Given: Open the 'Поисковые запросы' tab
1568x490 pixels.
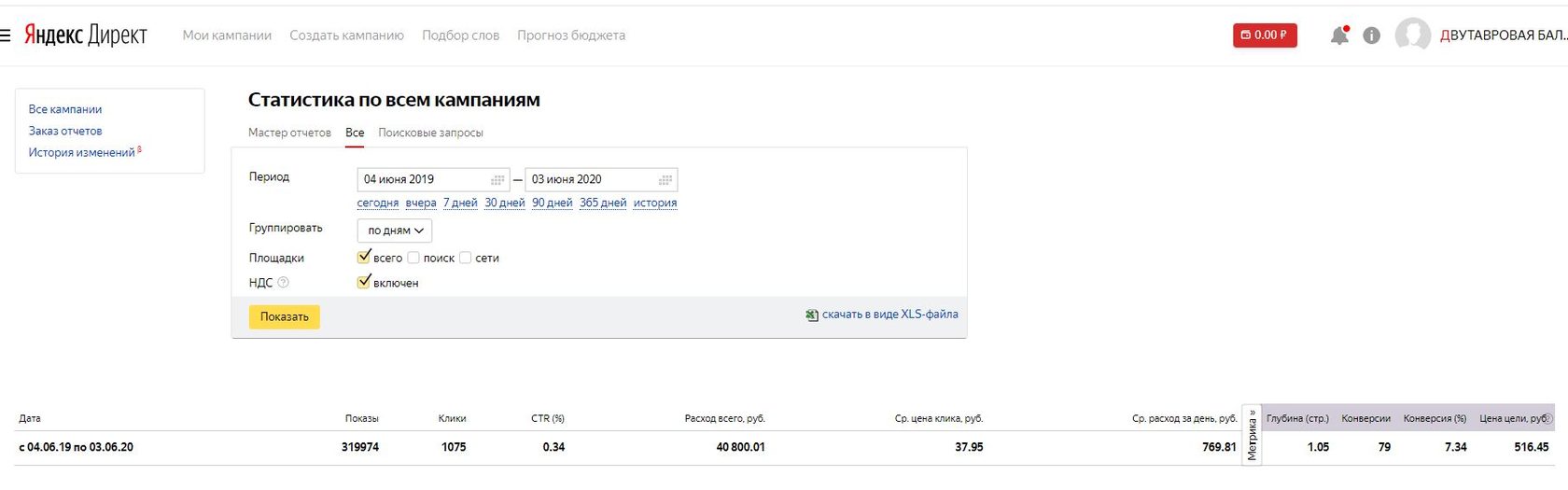Looking at the screenshot, I should [430, 133].
